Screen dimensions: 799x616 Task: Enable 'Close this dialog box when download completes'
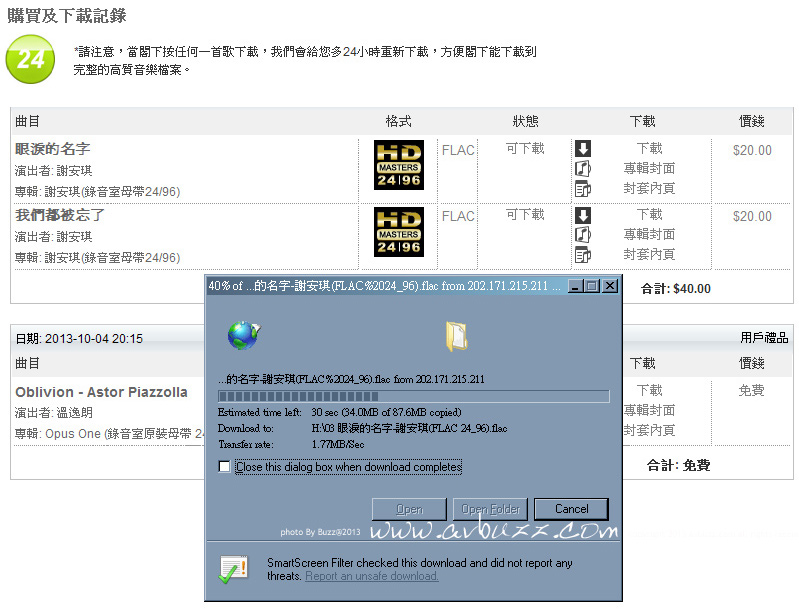(225, 467)
